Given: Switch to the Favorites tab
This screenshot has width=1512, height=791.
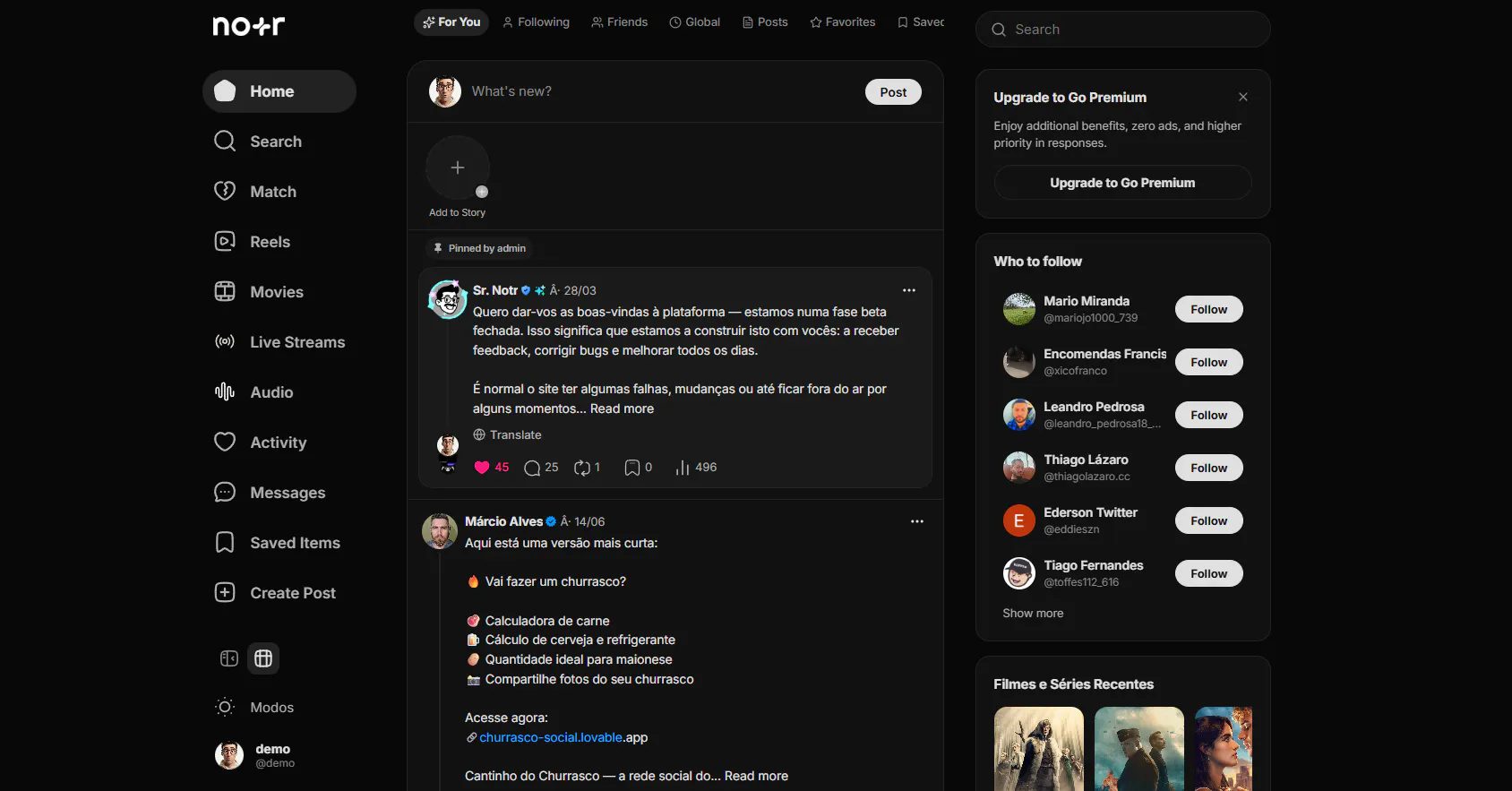Looking at the screenshot, I should pos(843,22).
